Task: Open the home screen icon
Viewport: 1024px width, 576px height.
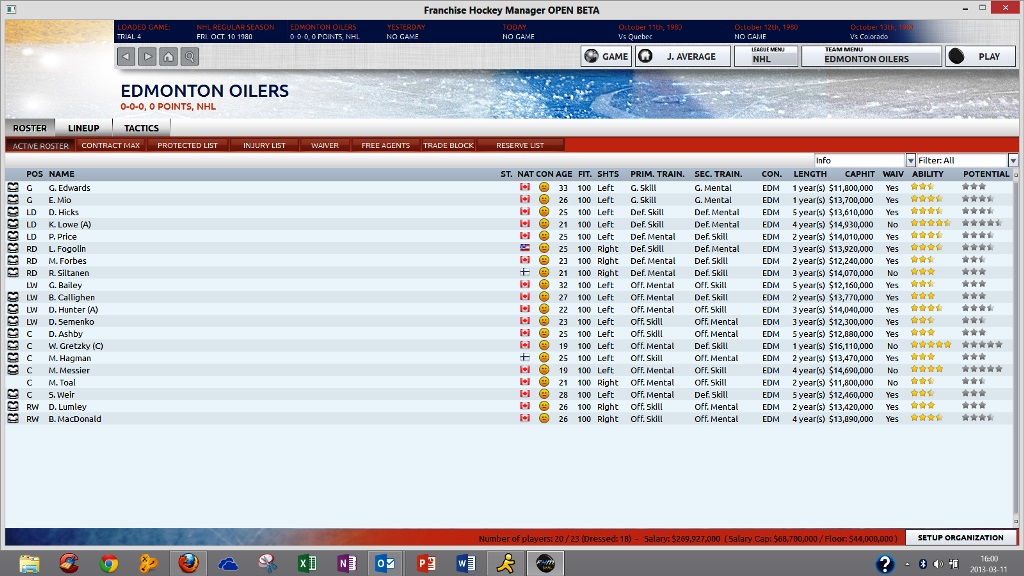Action: 168,57
